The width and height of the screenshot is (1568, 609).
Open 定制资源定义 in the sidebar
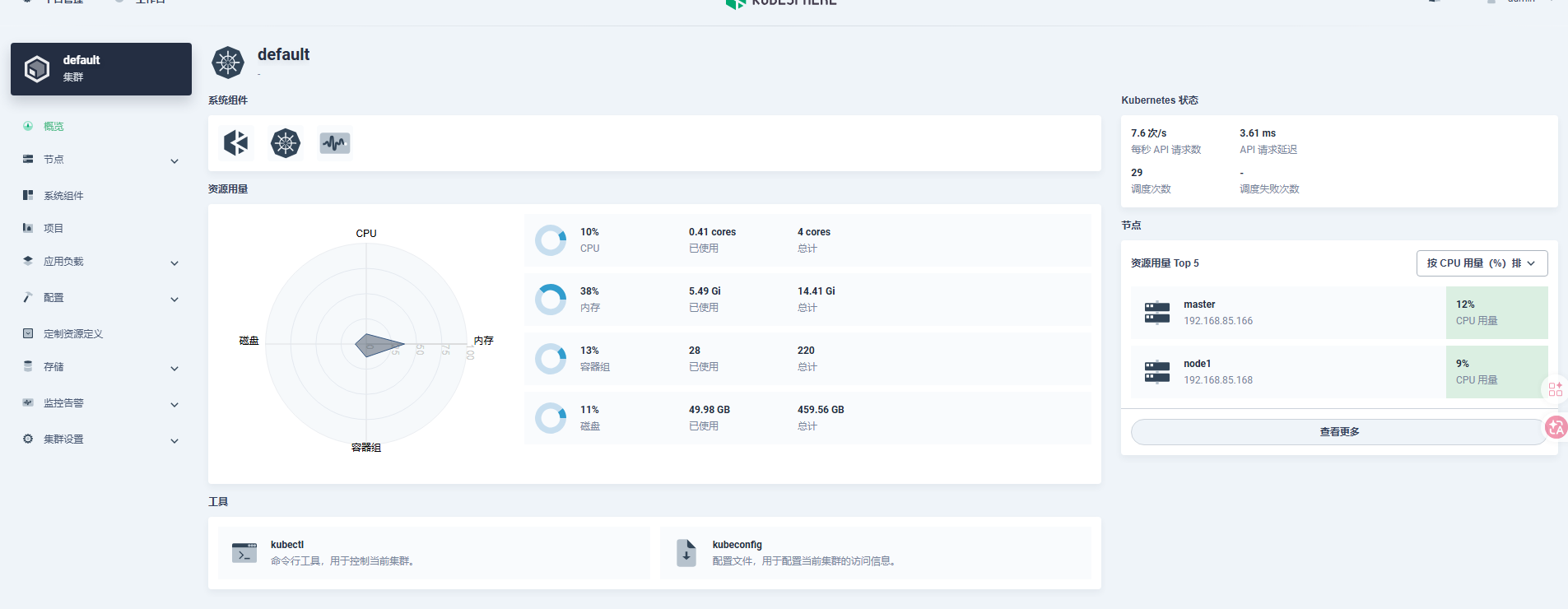(73, 334)
